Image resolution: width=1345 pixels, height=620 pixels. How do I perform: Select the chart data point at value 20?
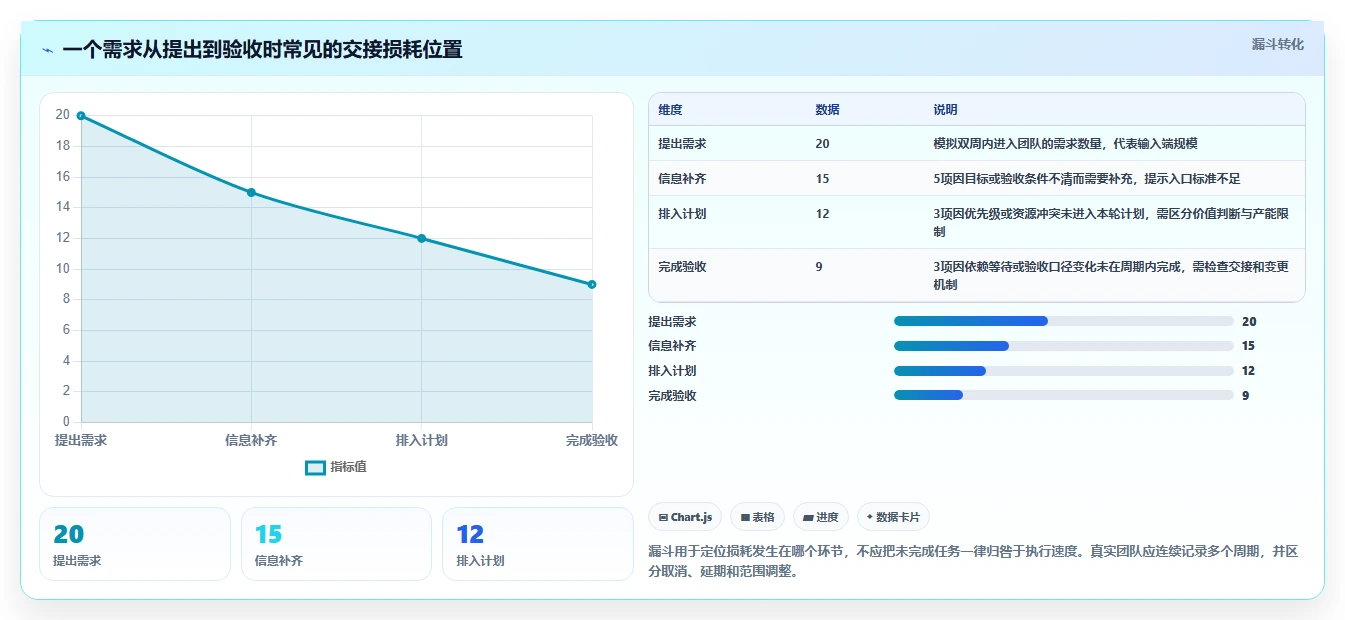click(81, 116)
